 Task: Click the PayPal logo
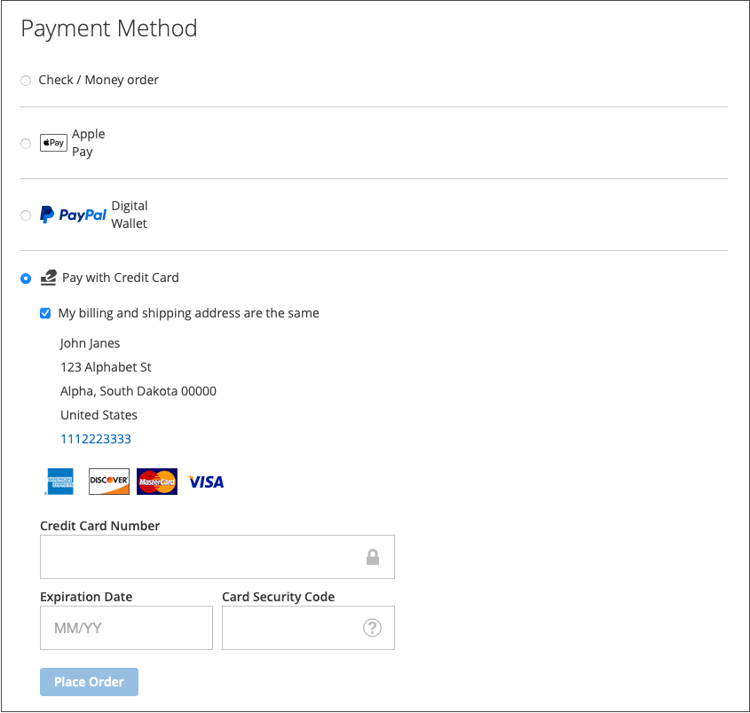73,215
